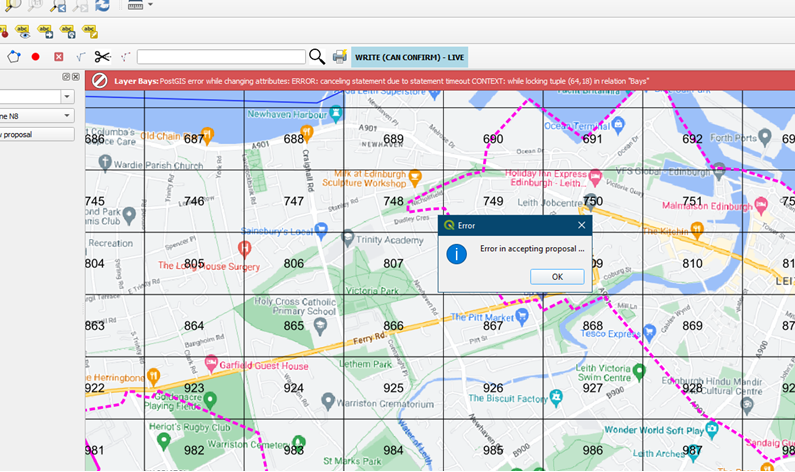Image resolution: width=795 pixels, height=472 pixels.
Task: Click the 'Layer Bays' PostGIS error message
Action: 381,81
